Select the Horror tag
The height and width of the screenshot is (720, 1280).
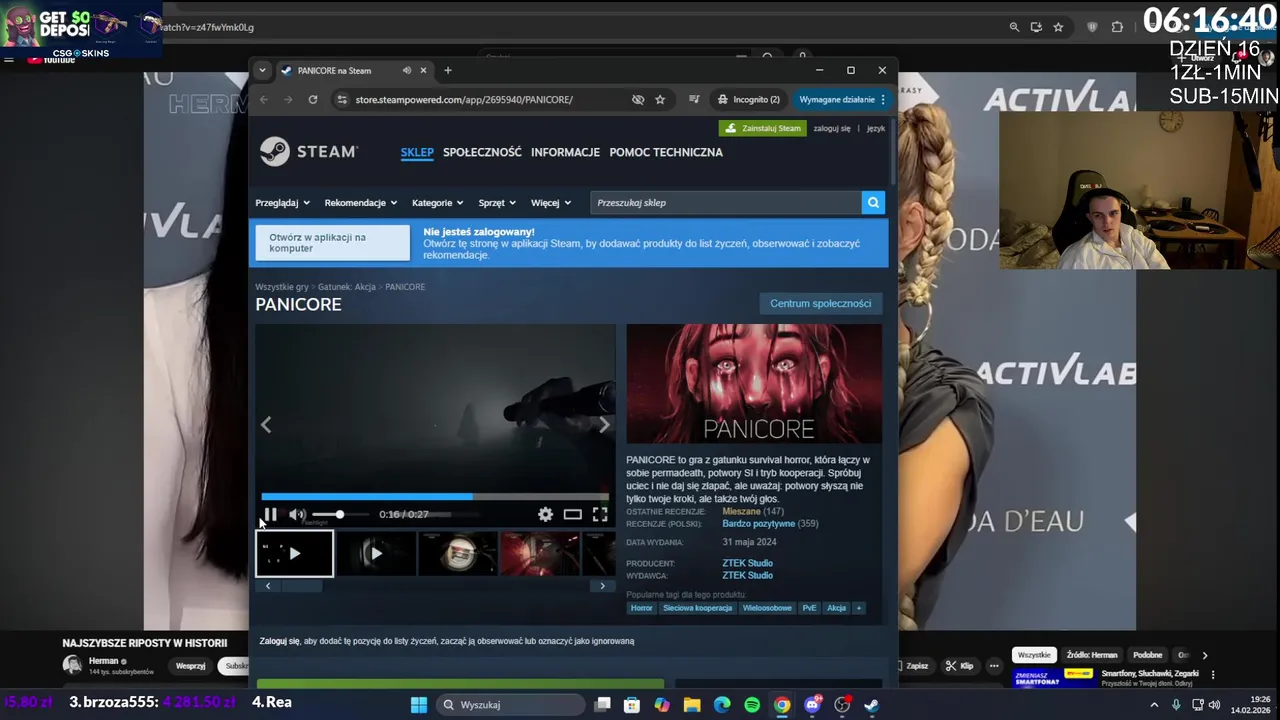[641, 608]
